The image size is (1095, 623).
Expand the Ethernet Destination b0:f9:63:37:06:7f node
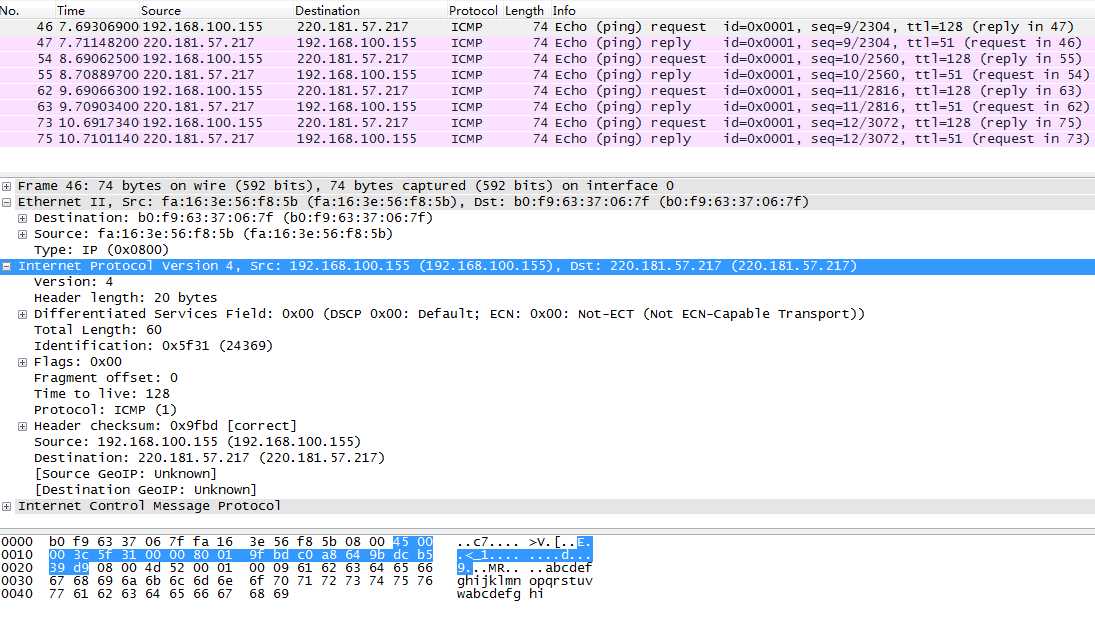(22, 219)
